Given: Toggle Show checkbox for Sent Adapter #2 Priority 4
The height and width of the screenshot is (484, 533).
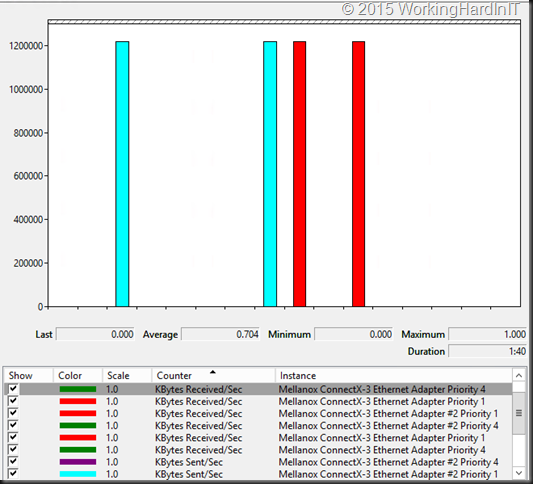Looking at the screenshot, I should [13, 462].
